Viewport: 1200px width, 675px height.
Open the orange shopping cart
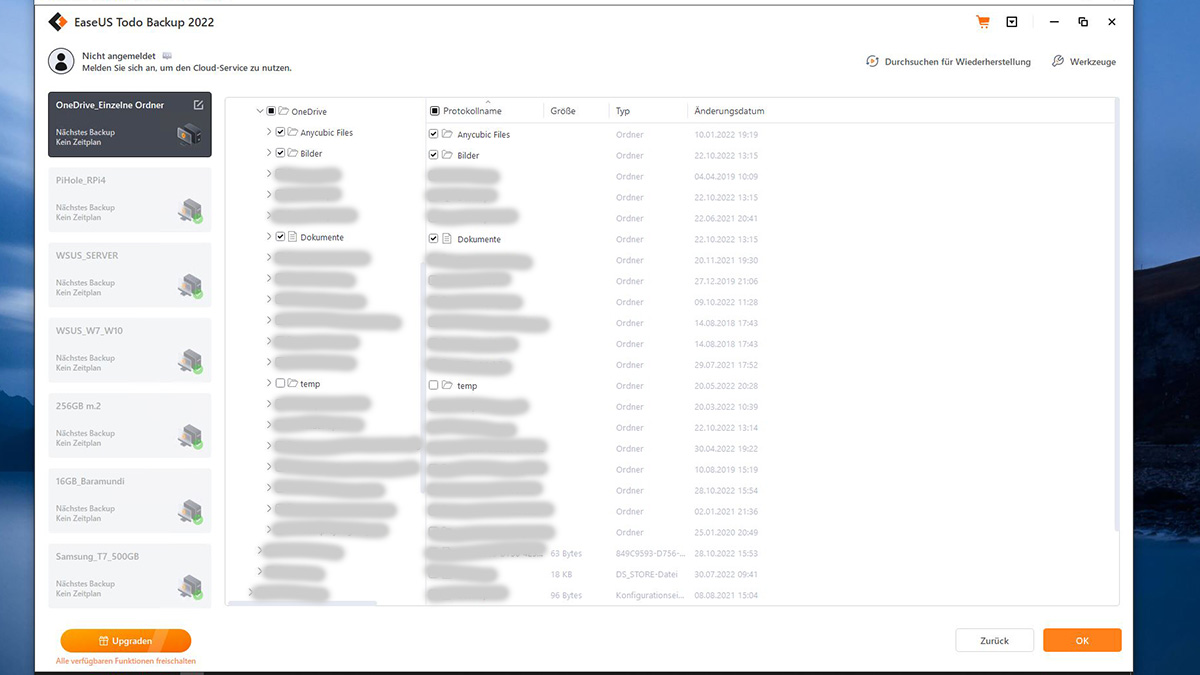pyautogui.click(x=983, y=22)
